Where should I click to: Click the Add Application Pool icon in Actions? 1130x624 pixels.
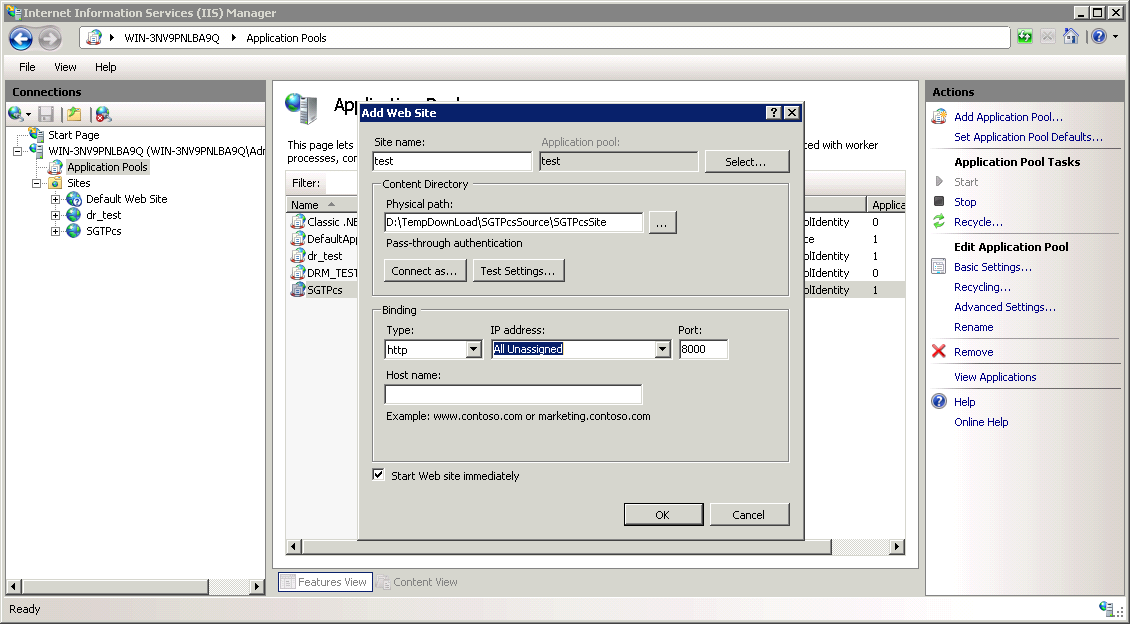[x=938, y=117]
